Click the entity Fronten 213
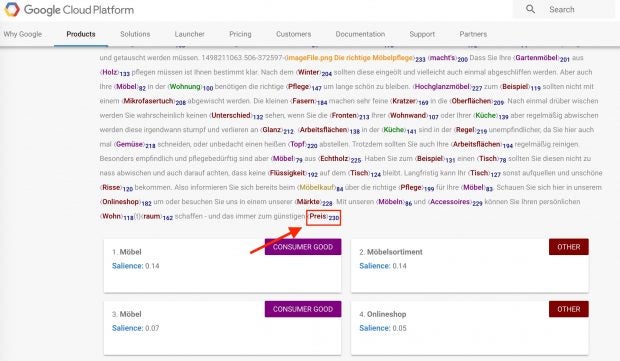620x361 pixels. (x=349, y=116)
